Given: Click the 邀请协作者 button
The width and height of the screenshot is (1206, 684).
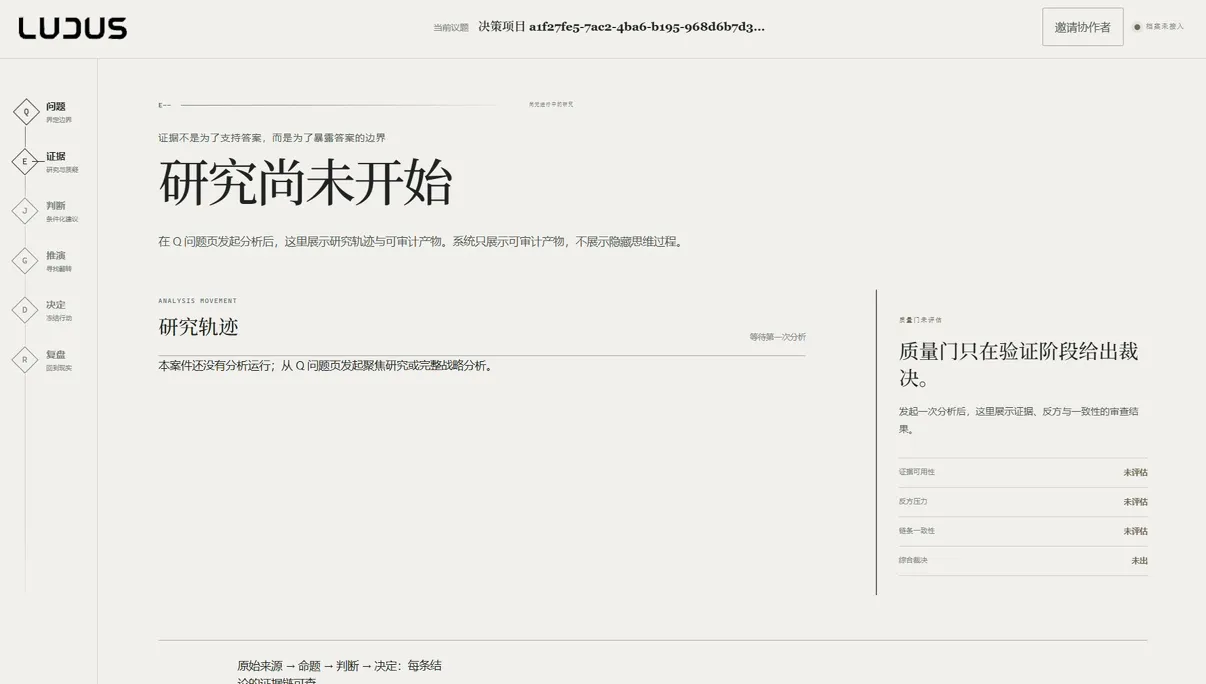Looking at the screenshot, I should pyautogui.click(x=1082, y=27).
